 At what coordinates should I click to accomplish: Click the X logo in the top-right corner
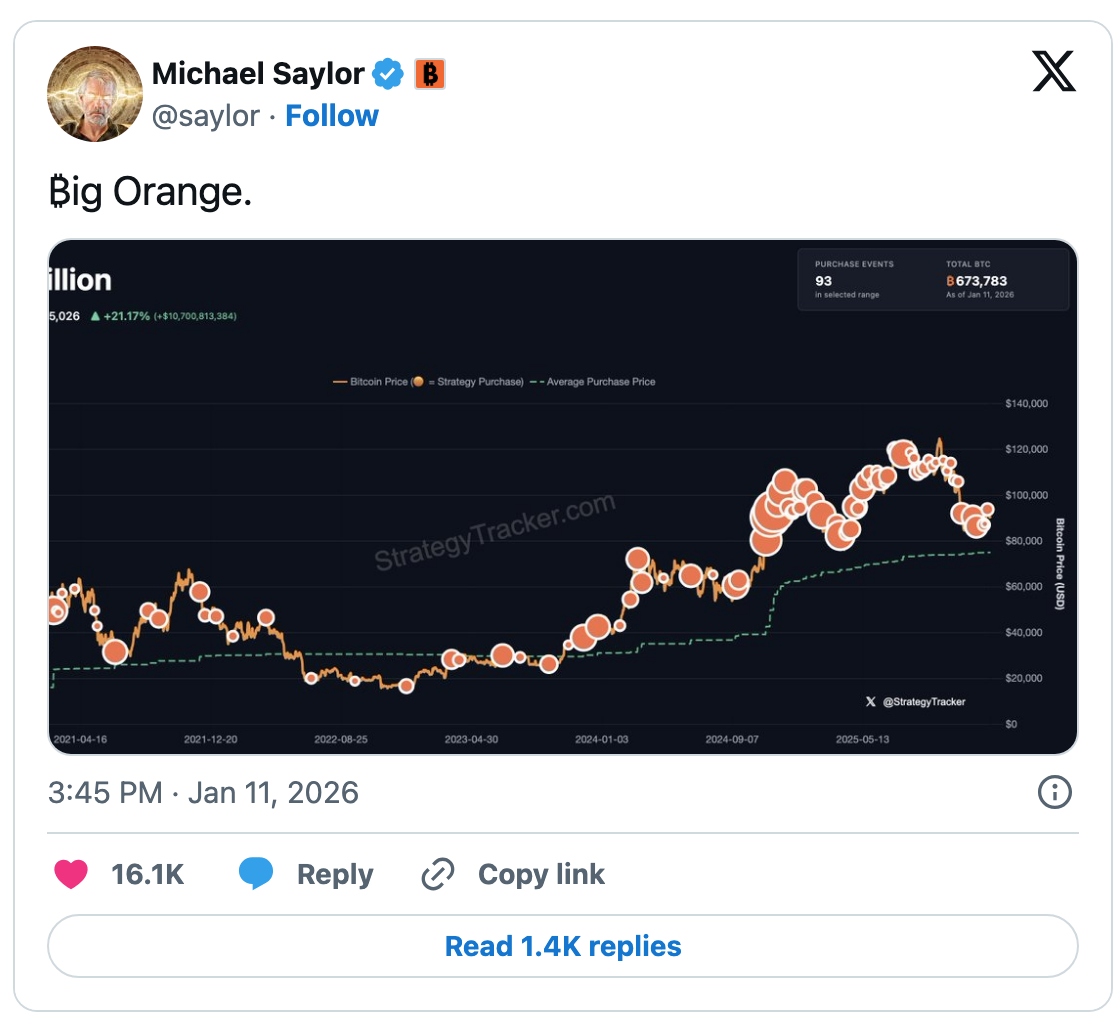(1054, 72)
